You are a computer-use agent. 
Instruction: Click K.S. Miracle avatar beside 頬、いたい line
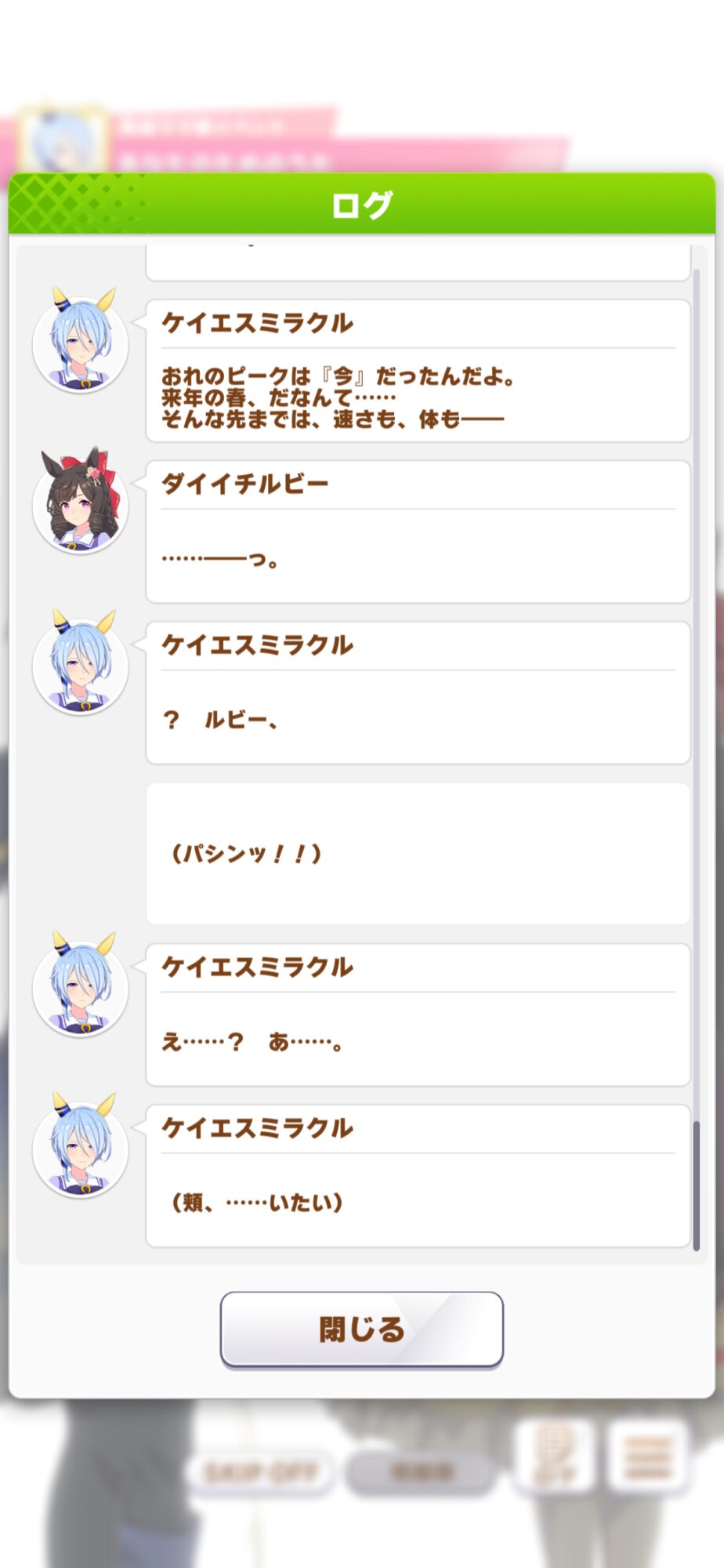(x=81, y=1147)
